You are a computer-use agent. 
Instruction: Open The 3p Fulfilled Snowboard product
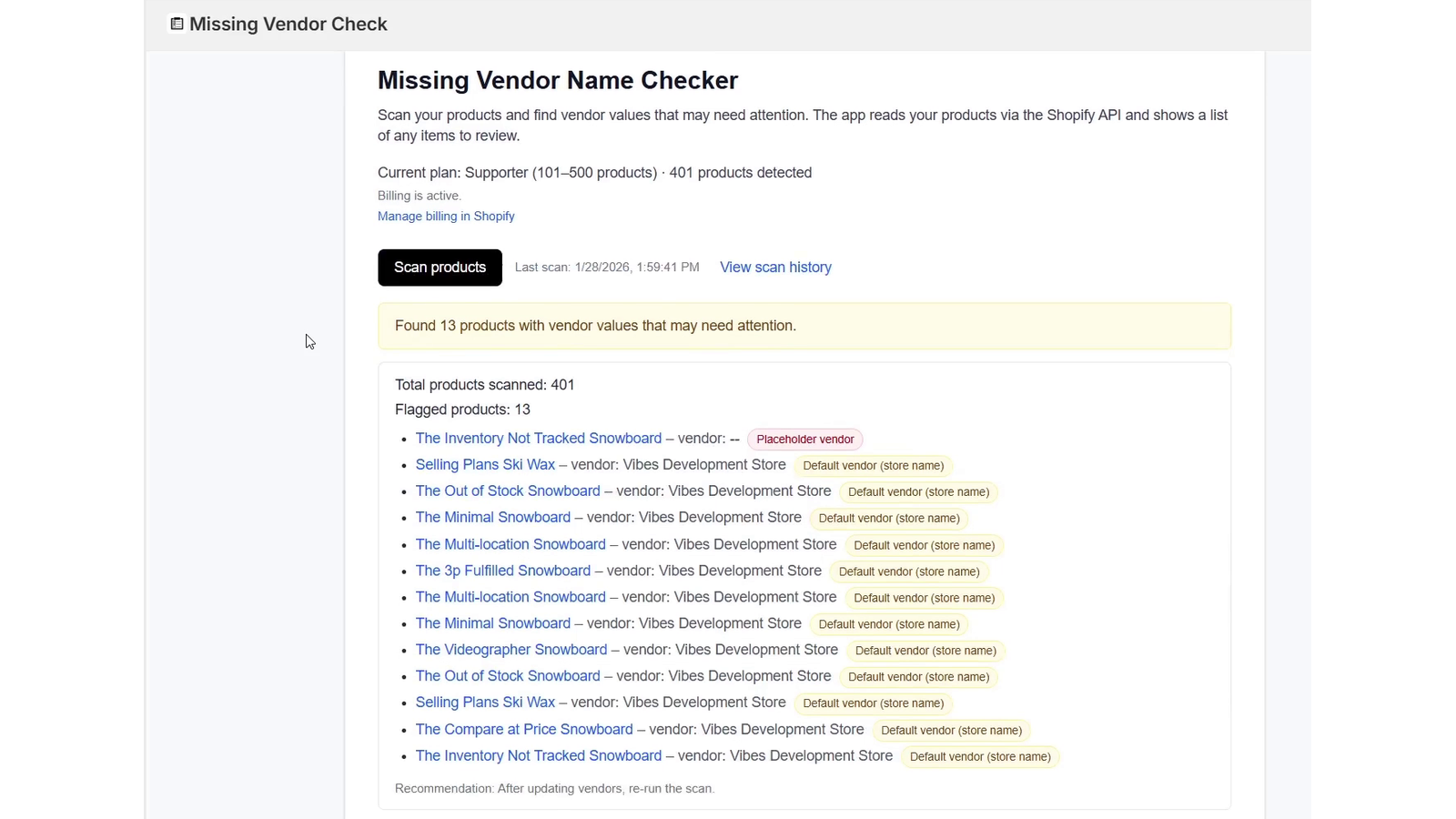pyautogui.click(x=502, y=571)
